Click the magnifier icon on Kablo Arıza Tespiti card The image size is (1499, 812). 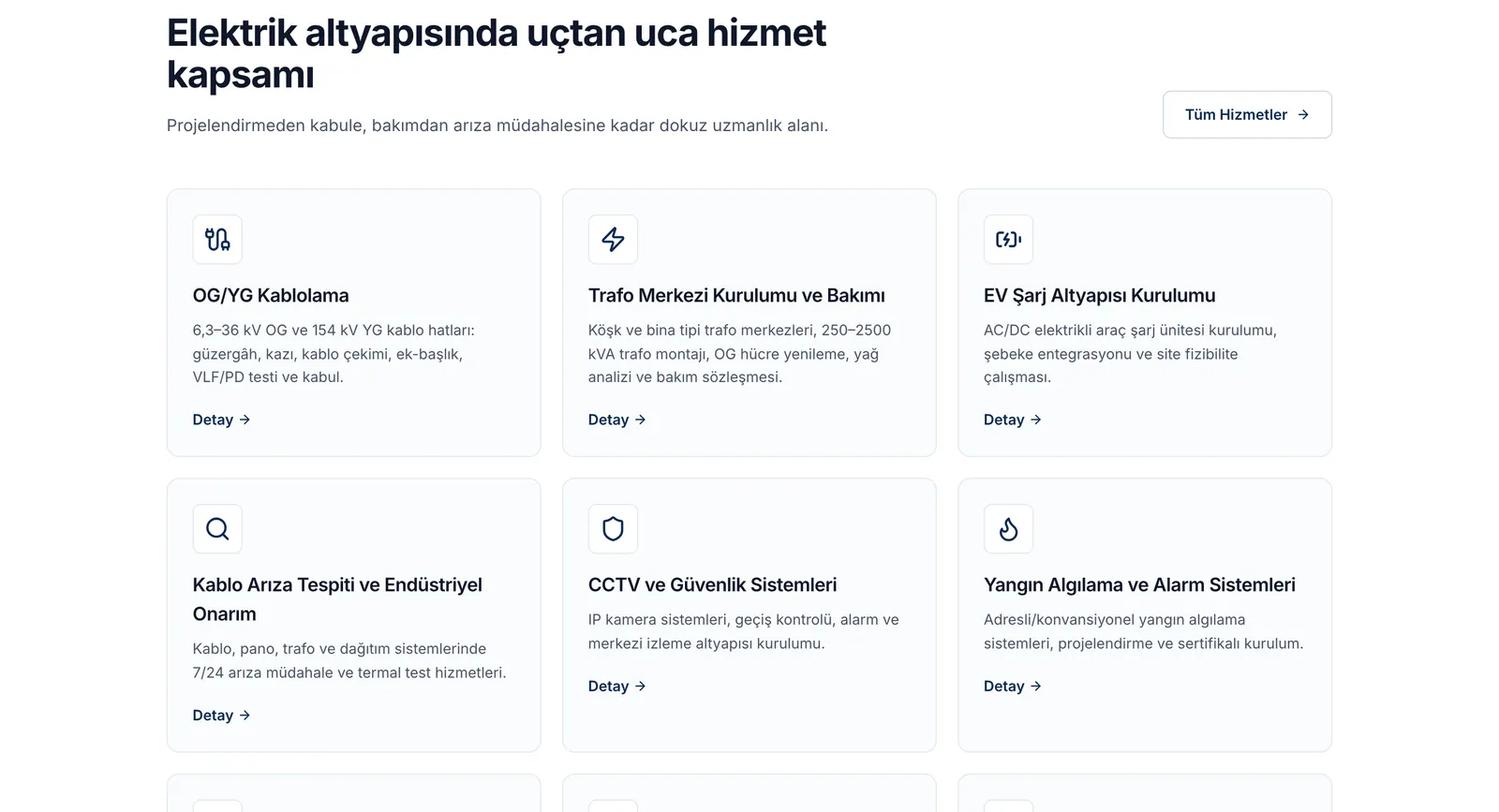[217, 529]
